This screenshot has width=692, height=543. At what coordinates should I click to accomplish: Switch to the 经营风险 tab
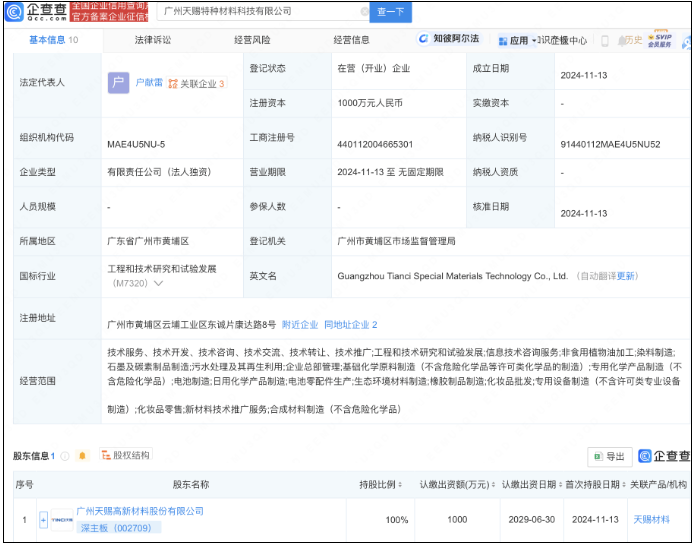pos(251,40)
